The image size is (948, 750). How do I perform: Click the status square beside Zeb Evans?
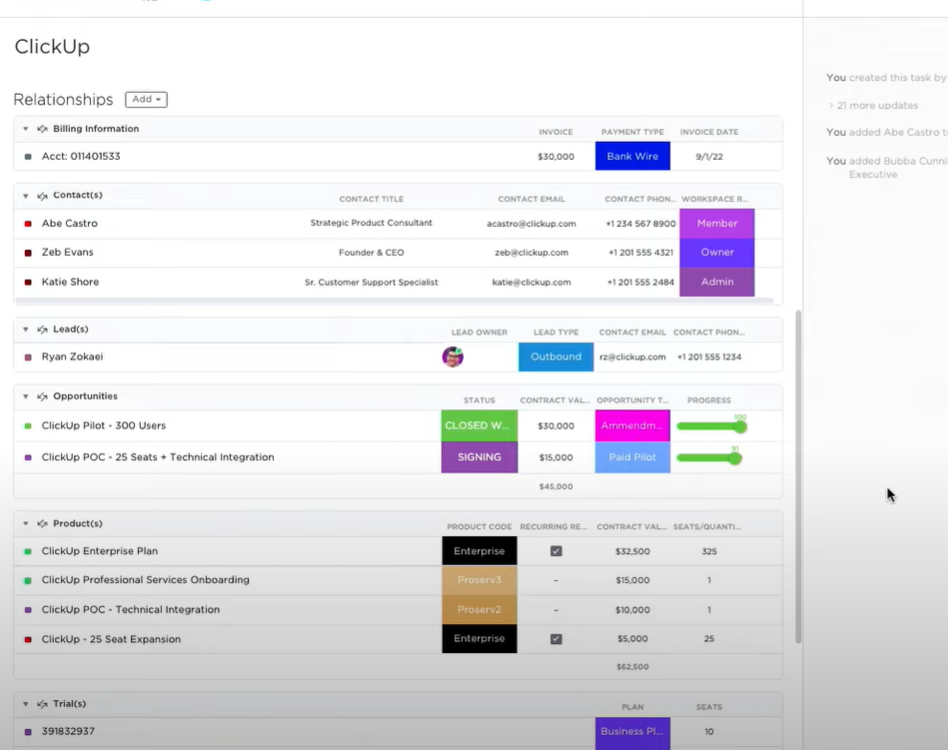coord(28,253)
